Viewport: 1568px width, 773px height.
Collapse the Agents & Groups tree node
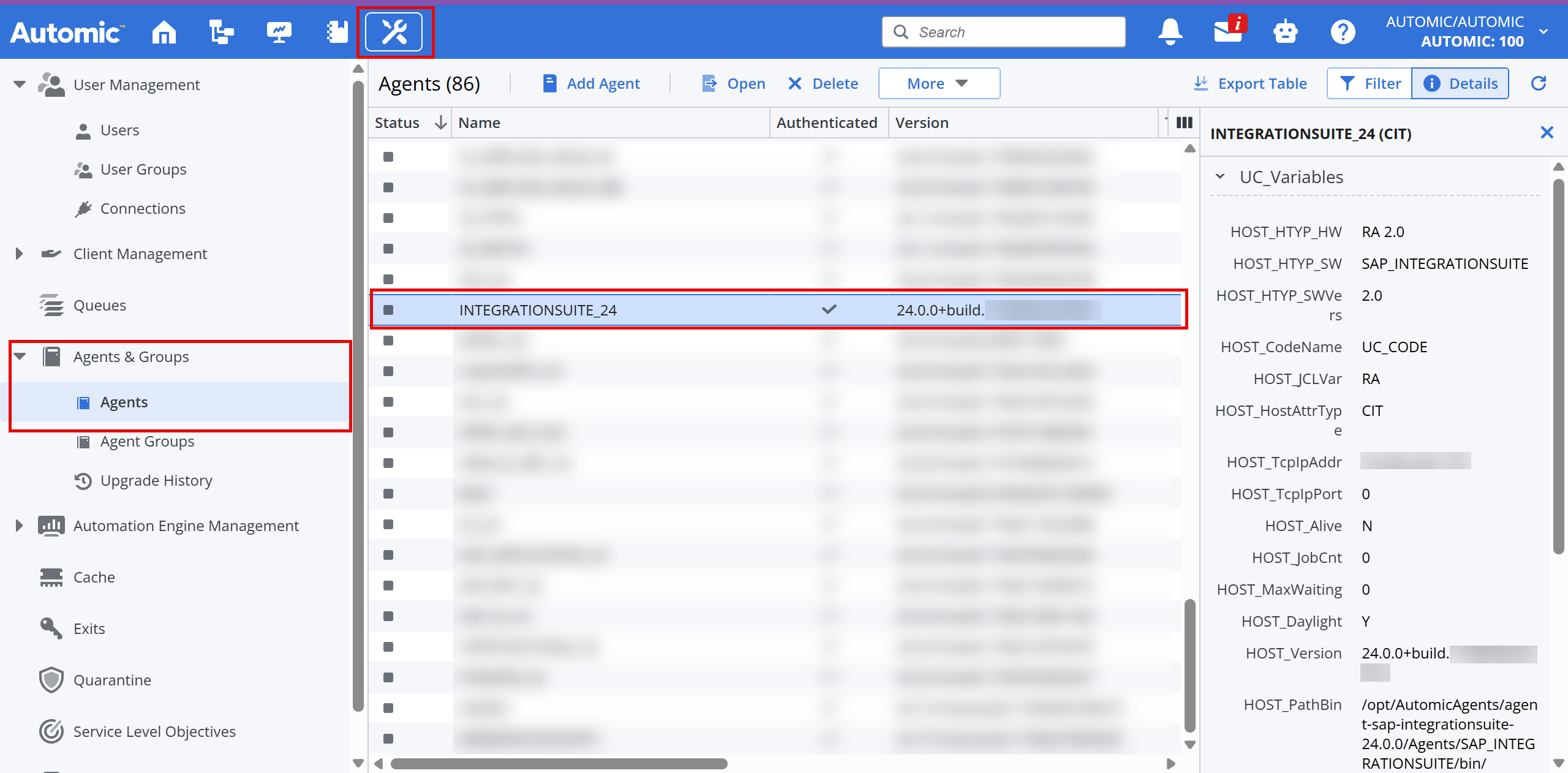(20, 356)
